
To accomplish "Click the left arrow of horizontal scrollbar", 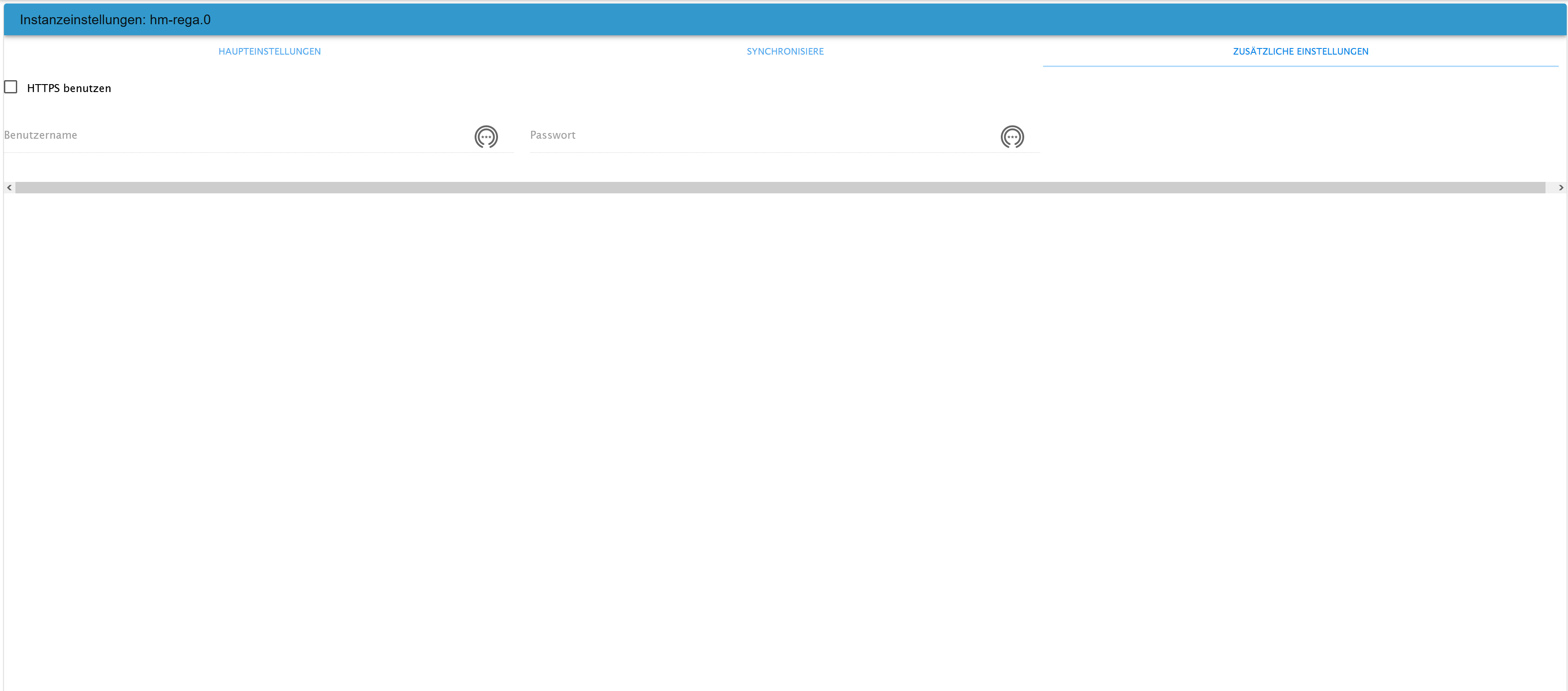I will [9, 188].
